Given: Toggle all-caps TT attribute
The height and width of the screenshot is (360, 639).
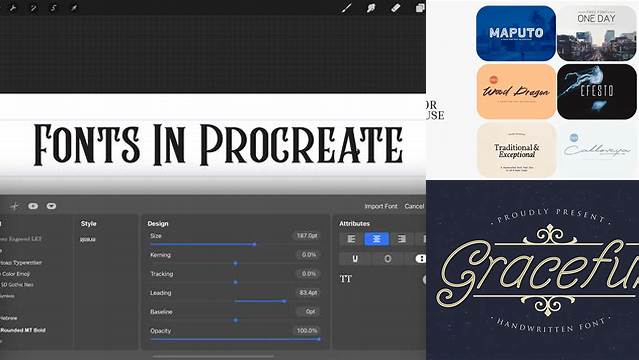Looking at the screenshot, I should pos(346,279).
